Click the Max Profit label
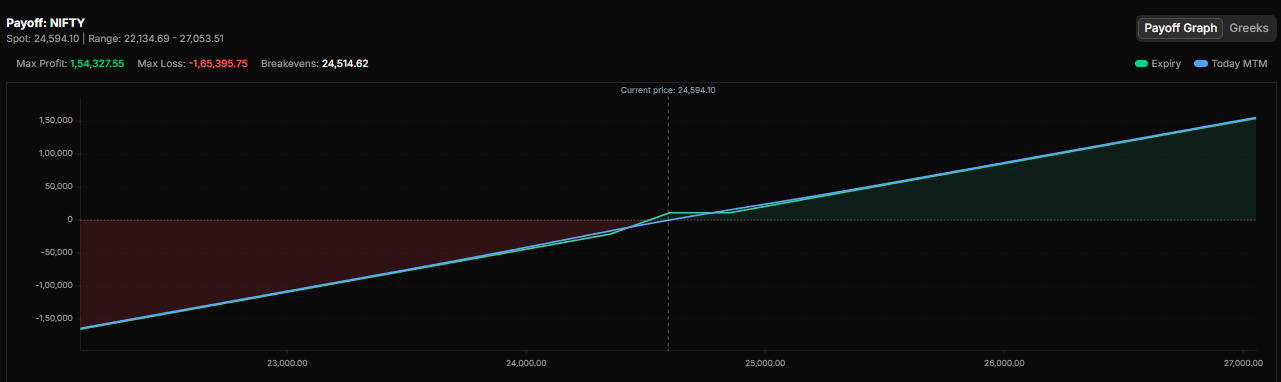Viewport: 1281px width, 382px height. point(41,63)
